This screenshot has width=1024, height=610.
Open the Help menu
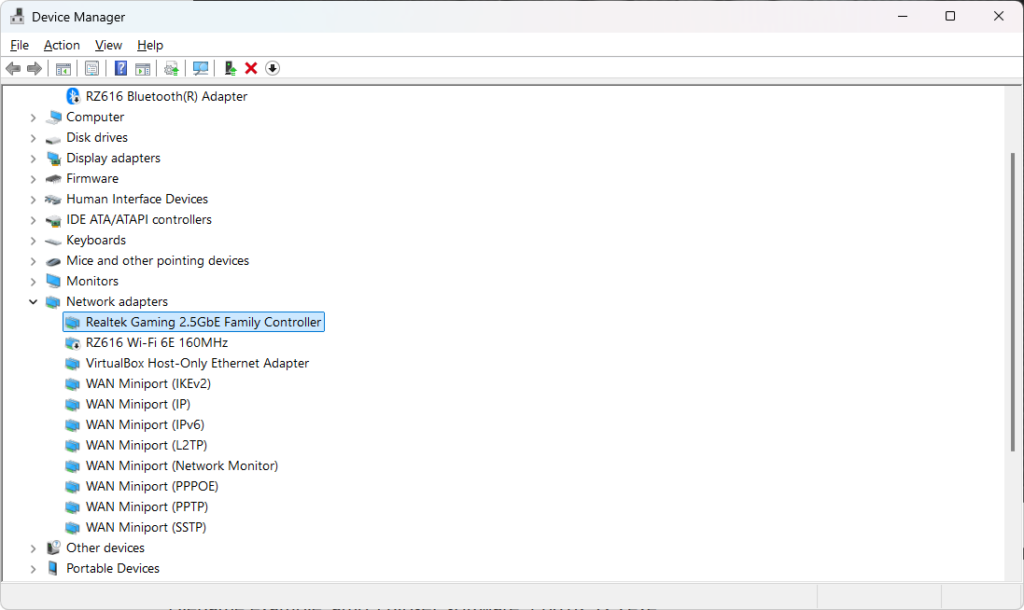pyautogui.click(x=150, y=45)
